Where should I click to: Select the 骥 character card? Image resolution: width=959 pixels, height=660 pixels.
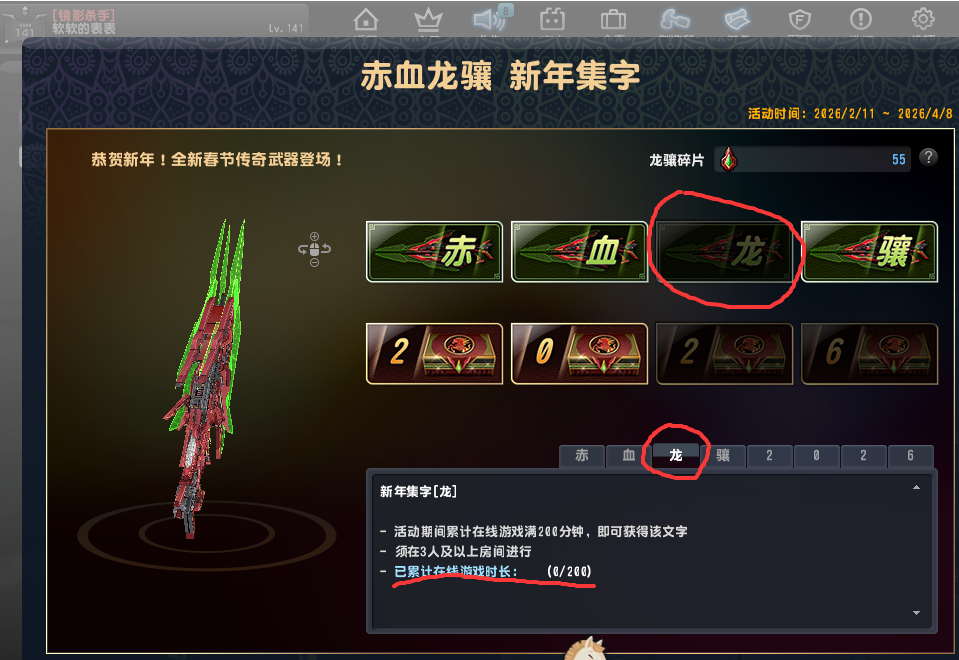tap(869, 251)
